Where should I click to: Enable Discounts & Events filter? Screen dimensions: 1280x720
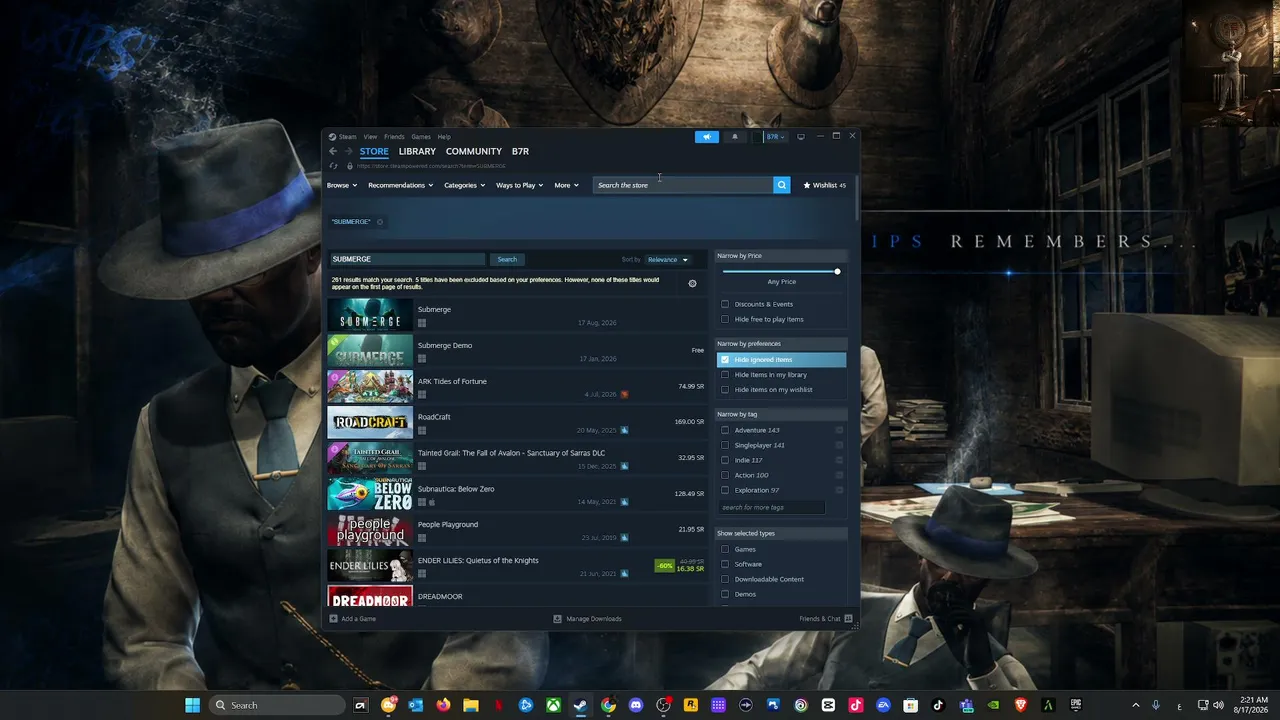pyautogui.click(x=725, y=304)
